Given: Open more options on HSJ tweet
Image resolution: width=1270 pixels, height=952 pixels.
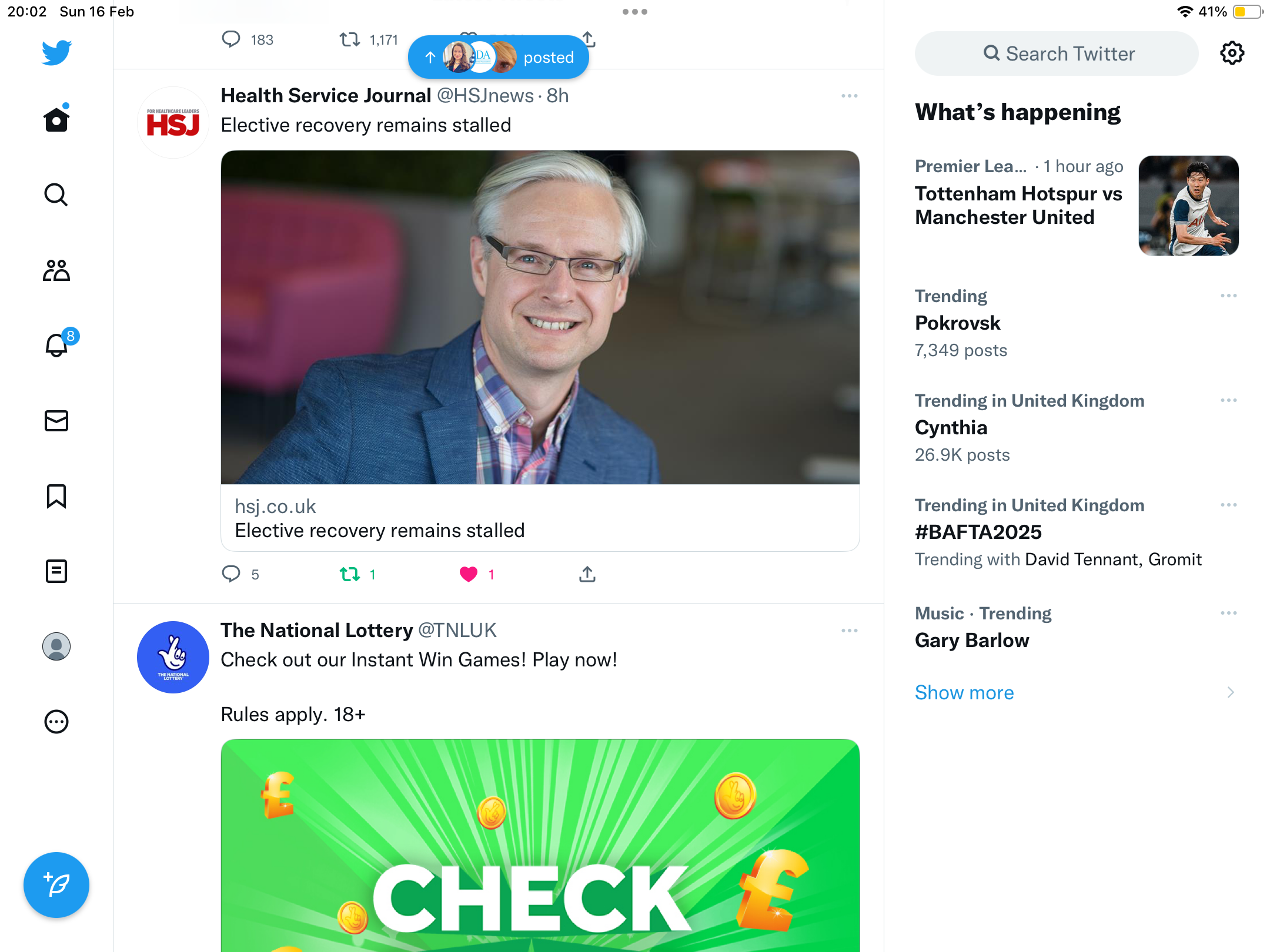Looking at the screenshot, I should pos(849,96).
